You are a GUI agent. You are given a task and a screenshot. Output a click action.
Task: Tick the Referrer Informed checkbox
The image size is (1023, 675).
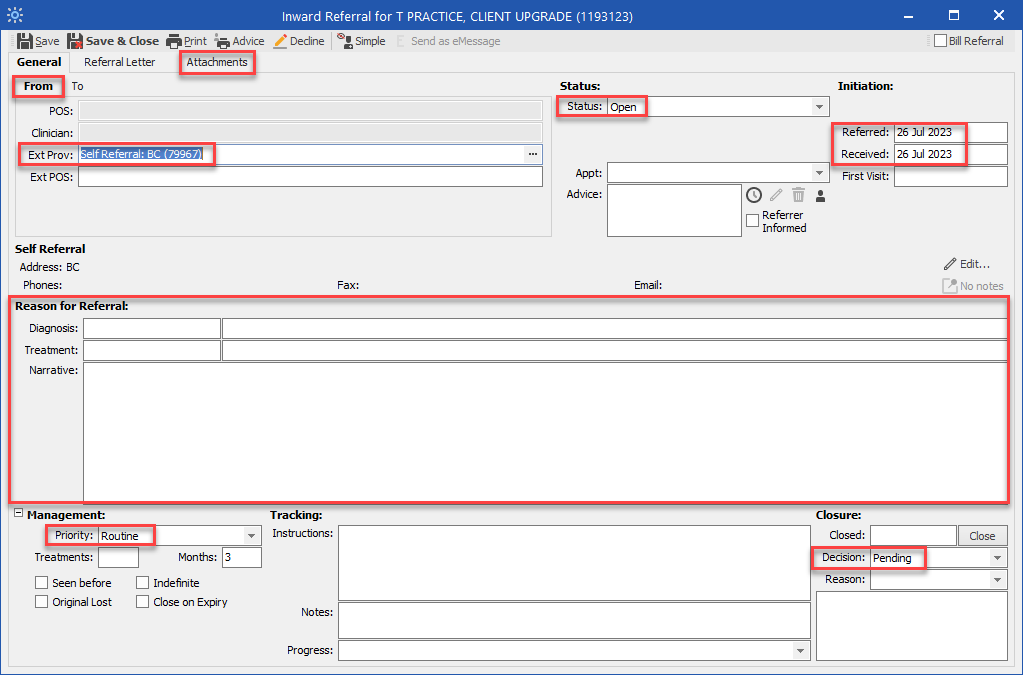(753, 221)
